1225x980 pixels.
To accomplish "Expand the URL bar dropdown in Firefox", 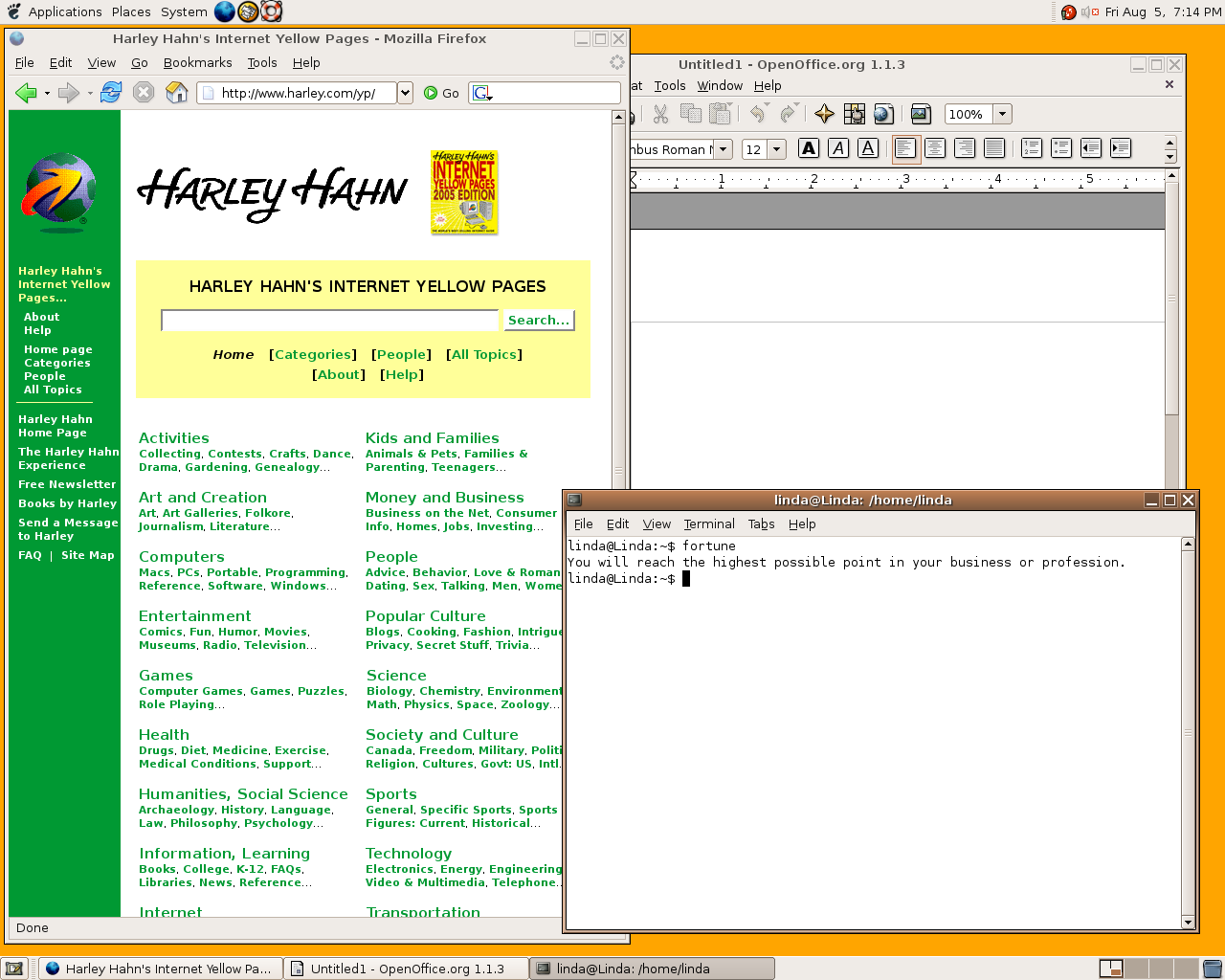I will [x=405, y=93].
